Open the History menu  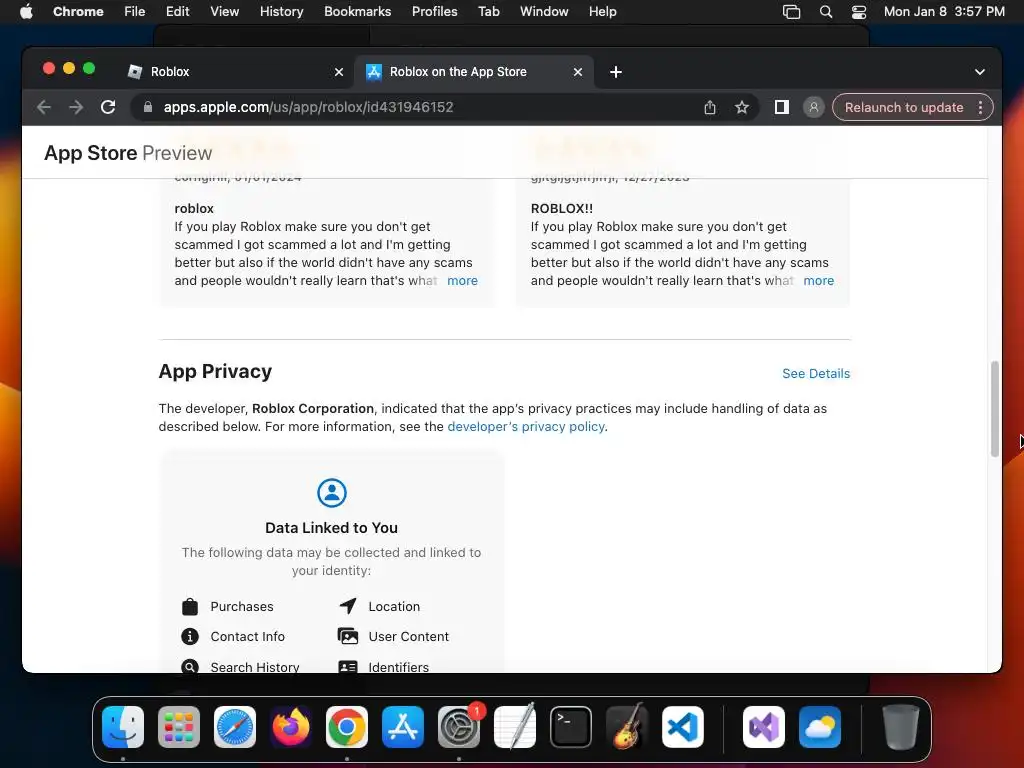(x=281, y=12)
